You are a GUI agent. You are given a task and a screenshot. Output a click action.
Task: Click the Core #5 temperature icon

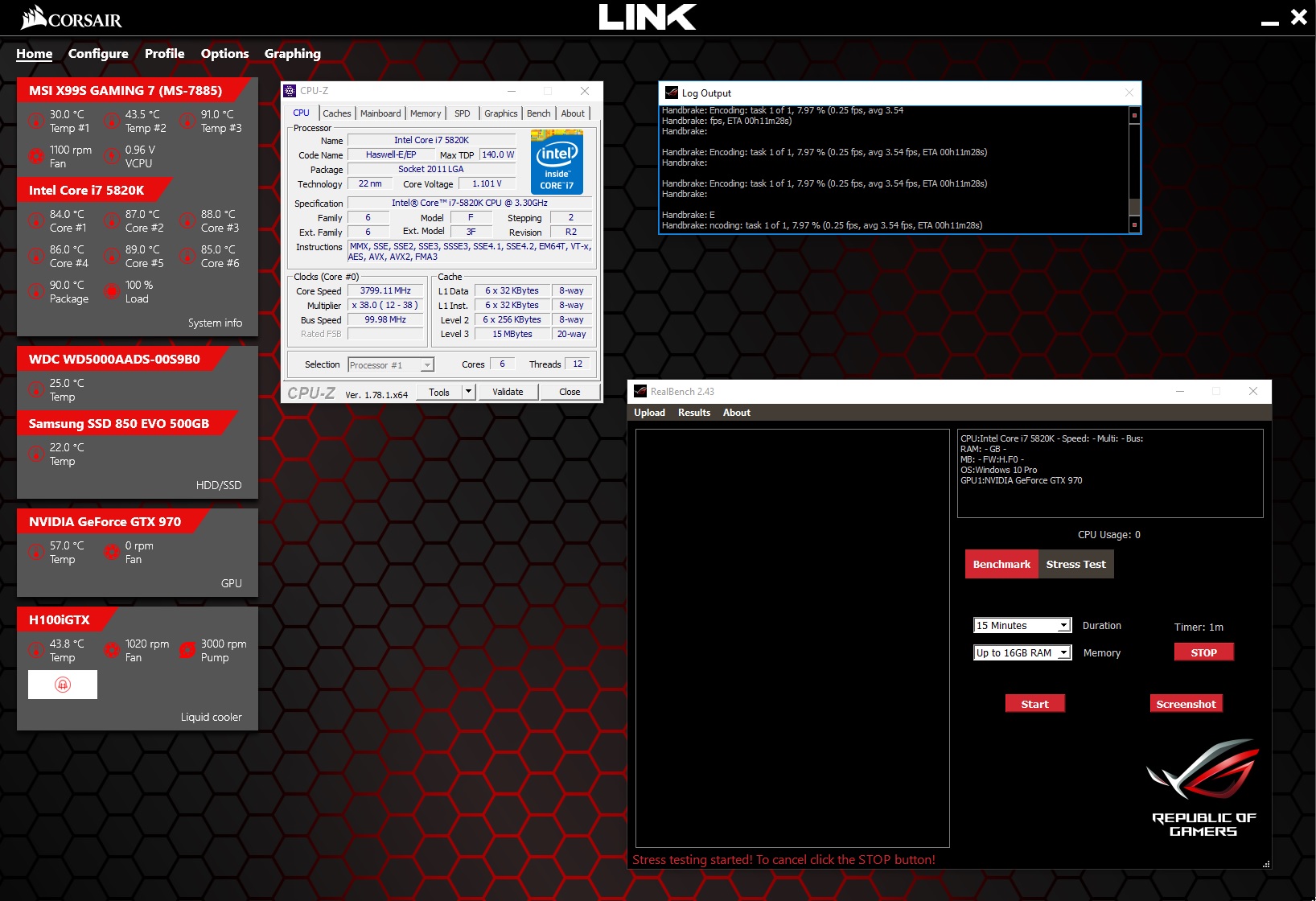(x=112, y=256)
